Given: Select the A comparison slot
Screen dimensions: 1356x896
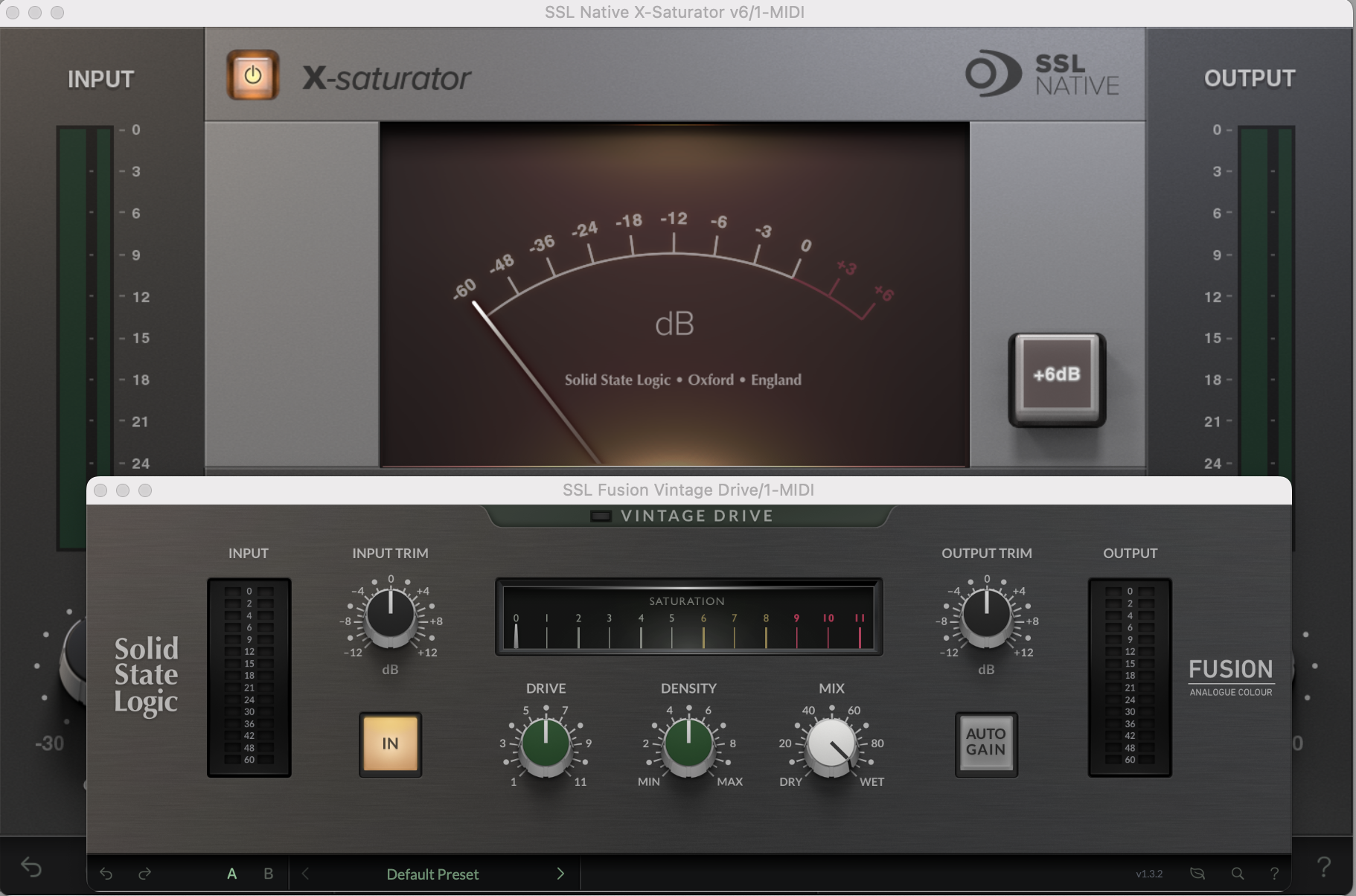Looking at the screenshot, I should click(x=231, y=874).
